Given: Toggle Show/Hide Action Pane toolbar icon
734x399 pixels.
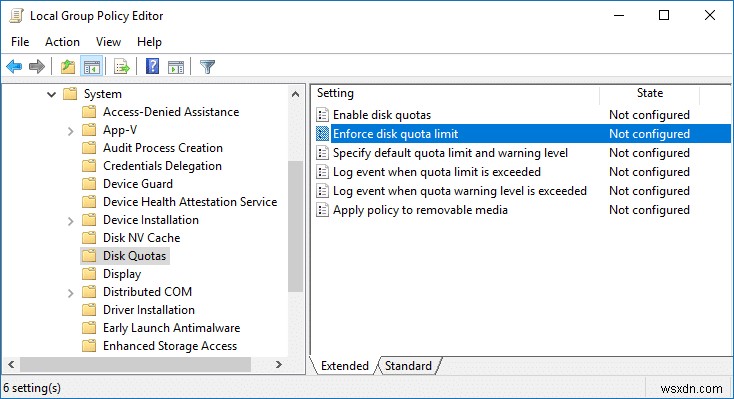Looking at the screenshot, I should 176,67.
